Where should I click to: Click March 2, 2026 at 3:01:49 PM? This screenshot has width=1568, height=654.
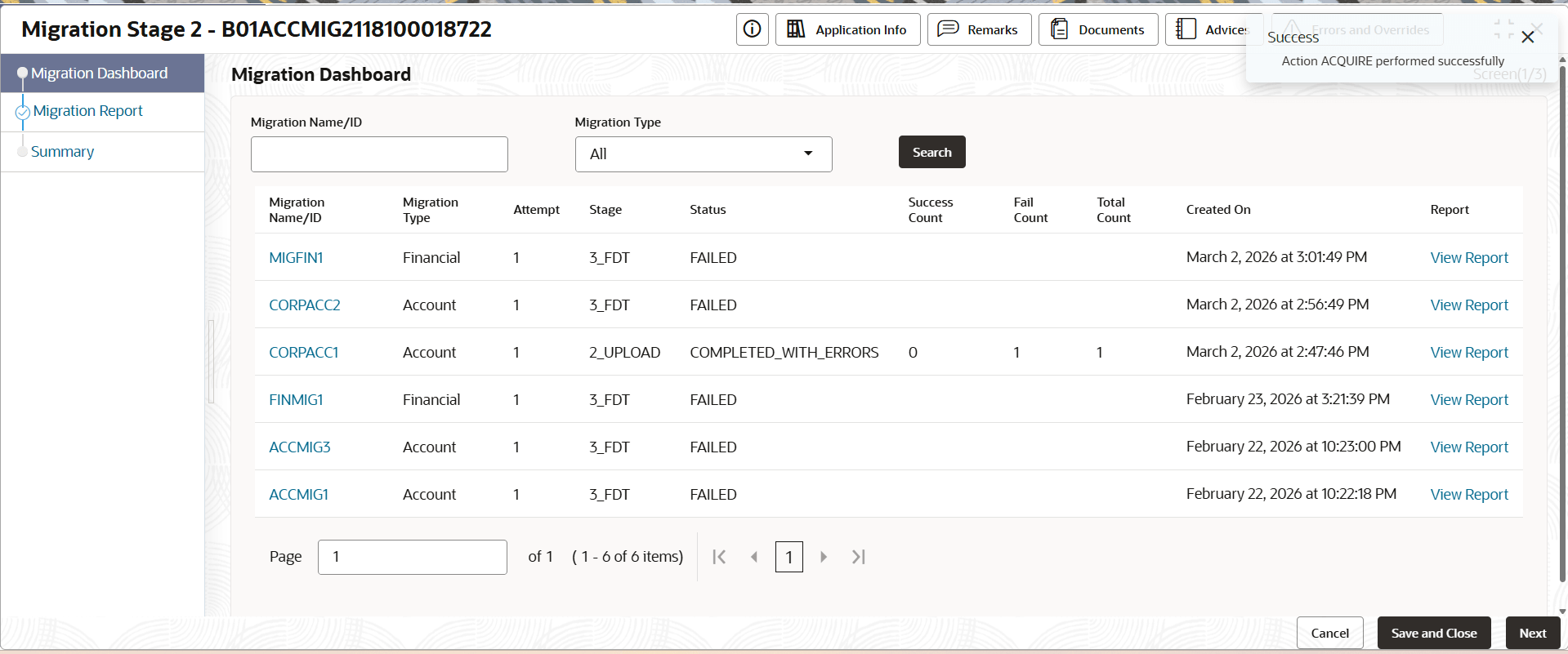(1276, 257)
